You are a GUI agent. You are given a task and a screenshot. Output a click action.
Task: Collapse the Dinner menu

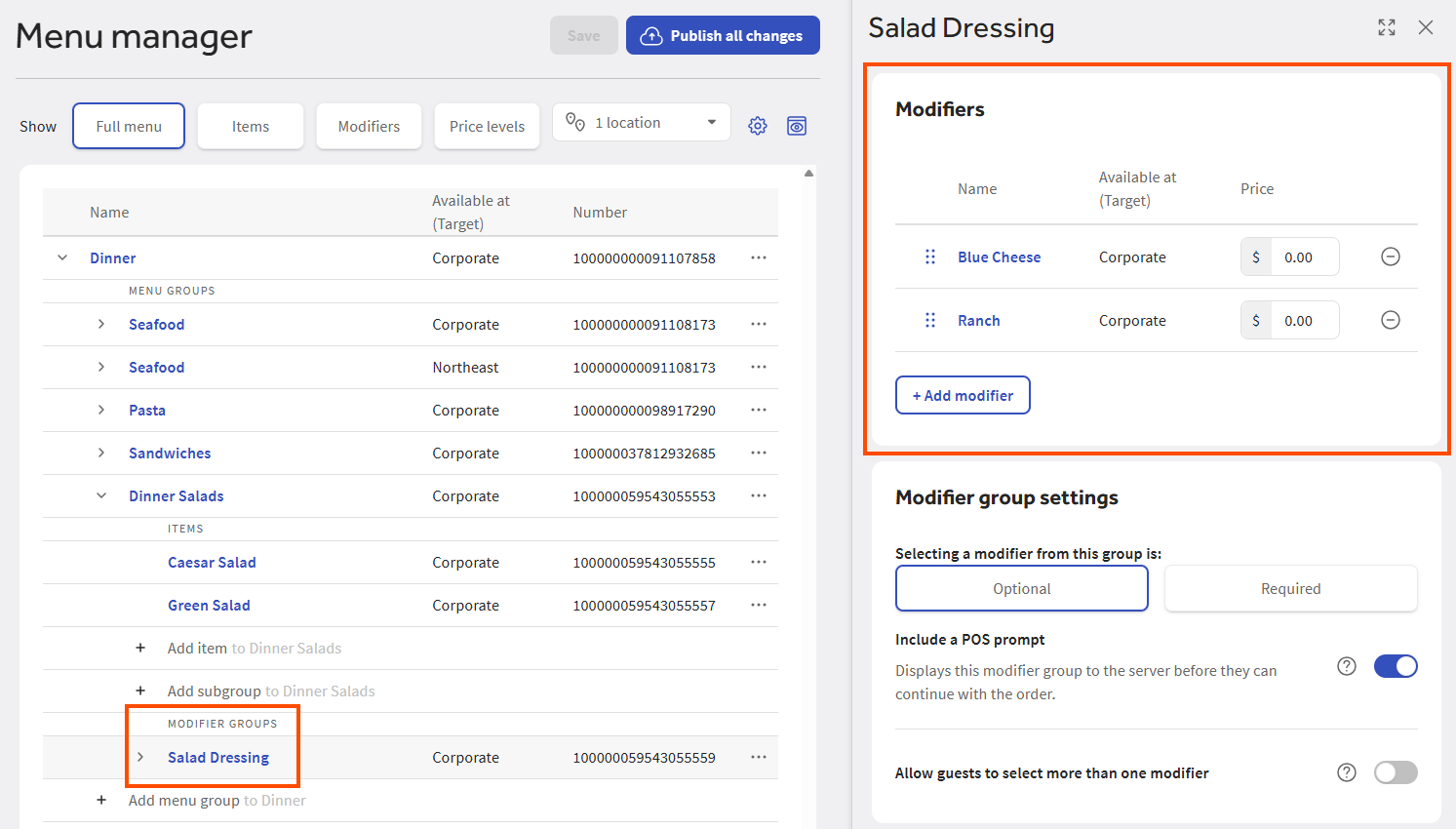(62, 257)
